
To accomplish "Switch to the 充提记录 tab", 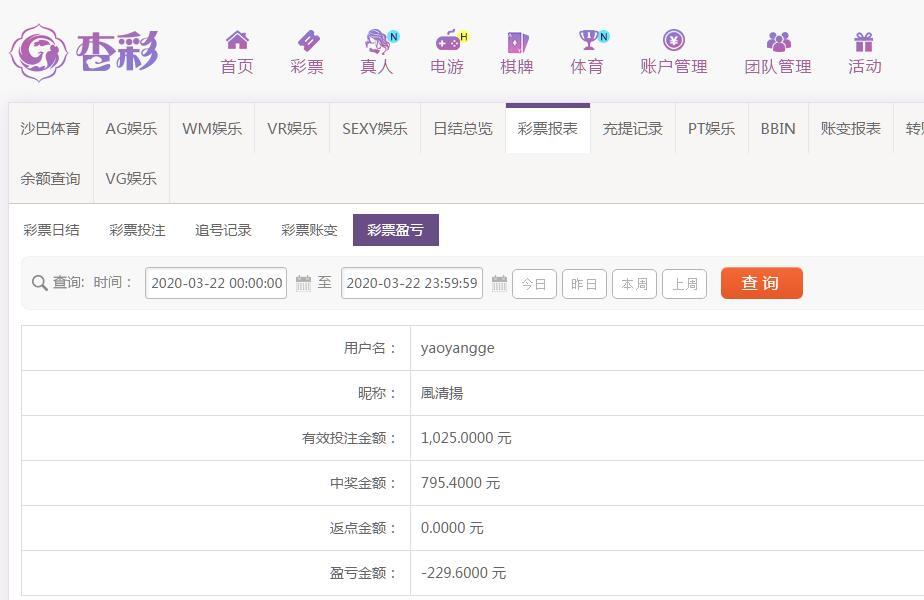I will point(633,128).
